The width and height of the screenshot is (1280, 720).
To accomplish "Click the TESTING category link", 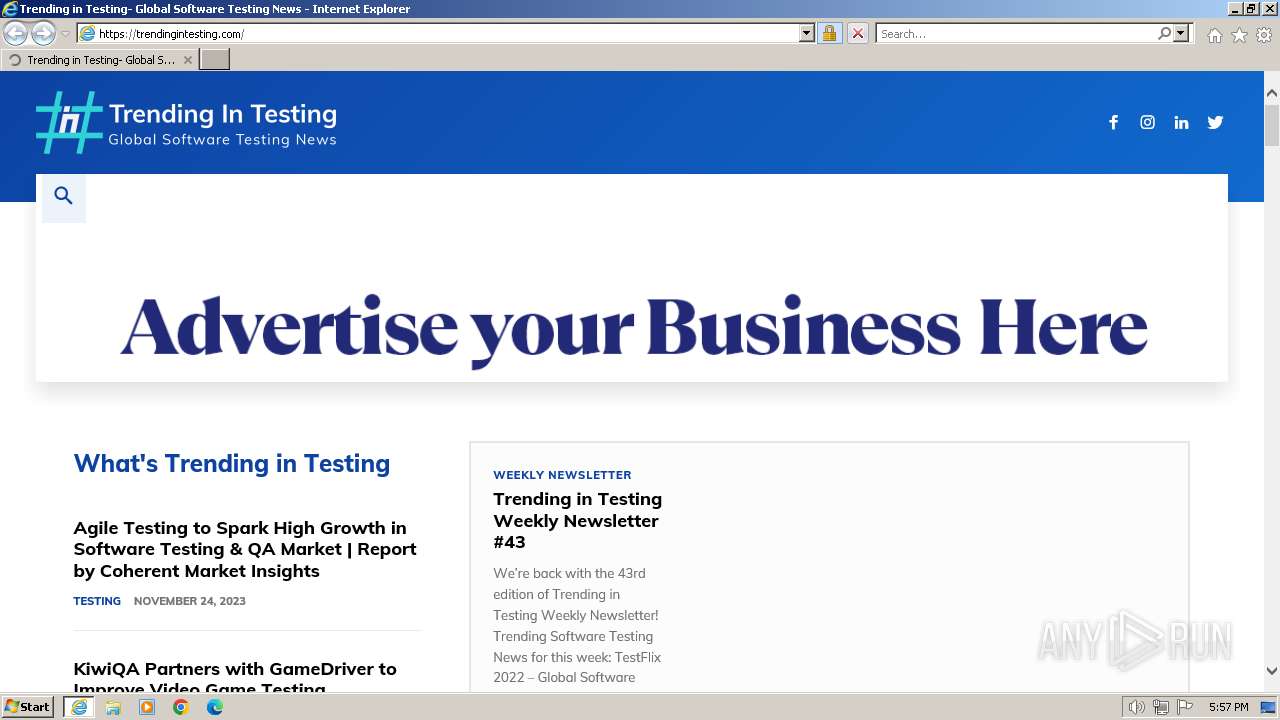I will (x=97, y=601).
